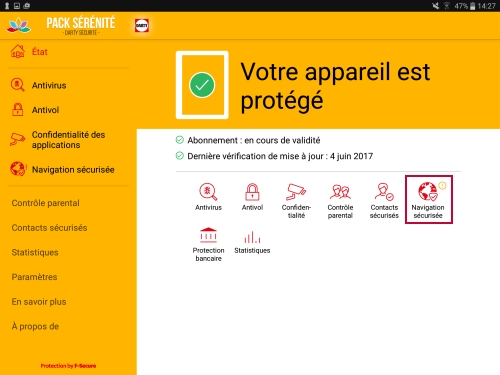Screen dimensions: 500x375
Task: Open the Protection bancaire tile
Action: pyautogui.click(x=208, y=244)
